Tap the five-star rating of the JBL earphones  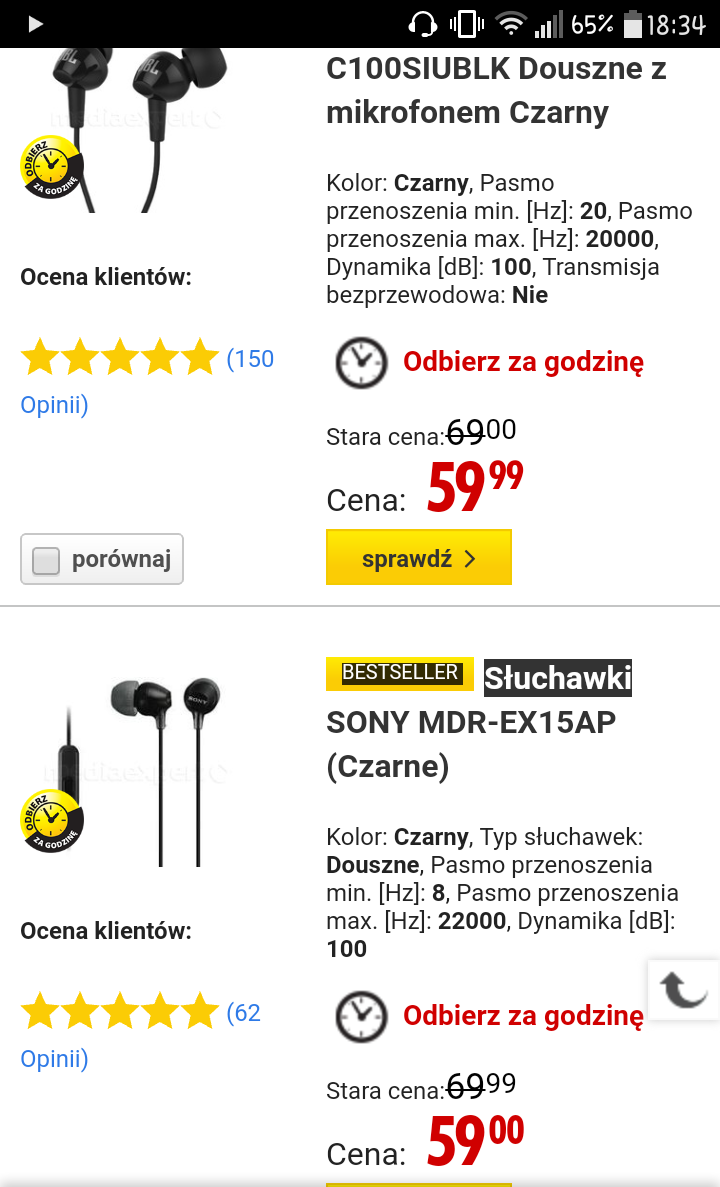(x=119, y=358)
